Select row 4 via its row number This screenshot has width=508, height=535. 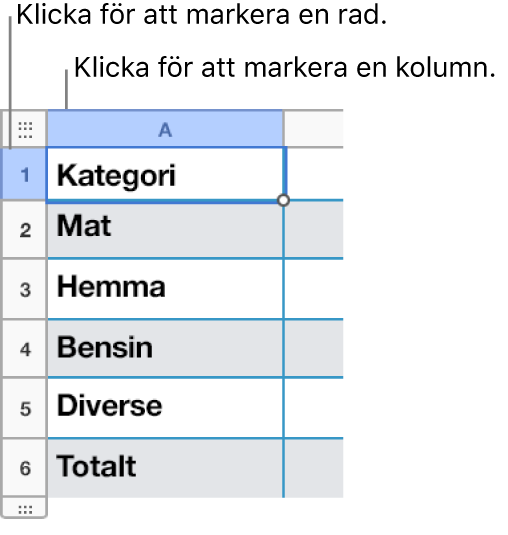24,349
